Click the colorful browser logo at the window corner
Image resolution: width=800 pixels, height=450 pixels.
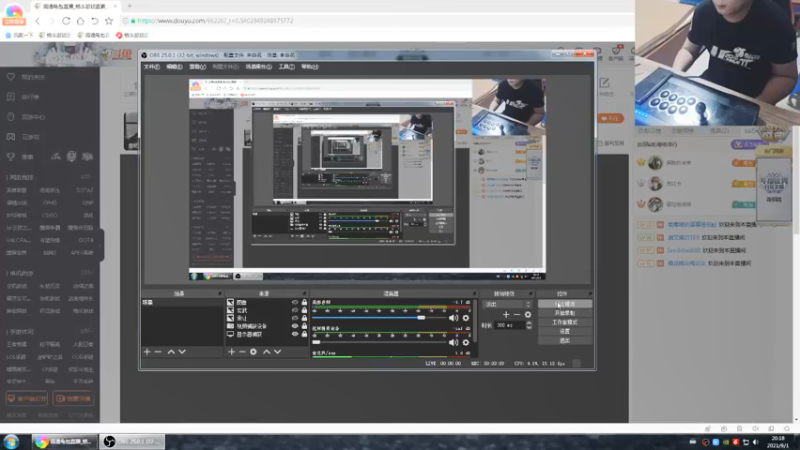14,13
